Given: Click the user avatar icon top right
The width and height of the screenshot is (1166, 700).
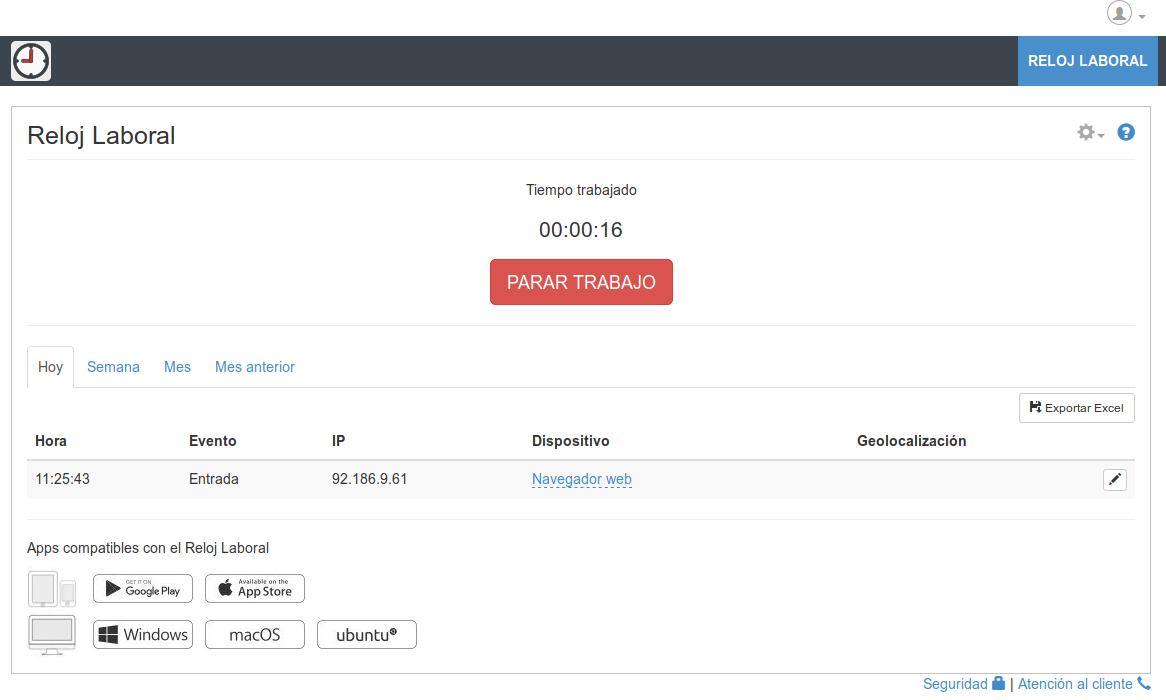Looking at the screenshot, I should [x=1118, y=14].
